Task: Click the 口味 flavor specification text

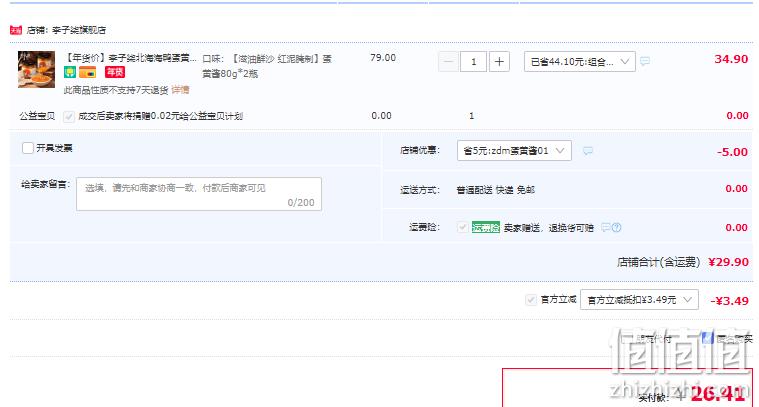Action: 267,66
